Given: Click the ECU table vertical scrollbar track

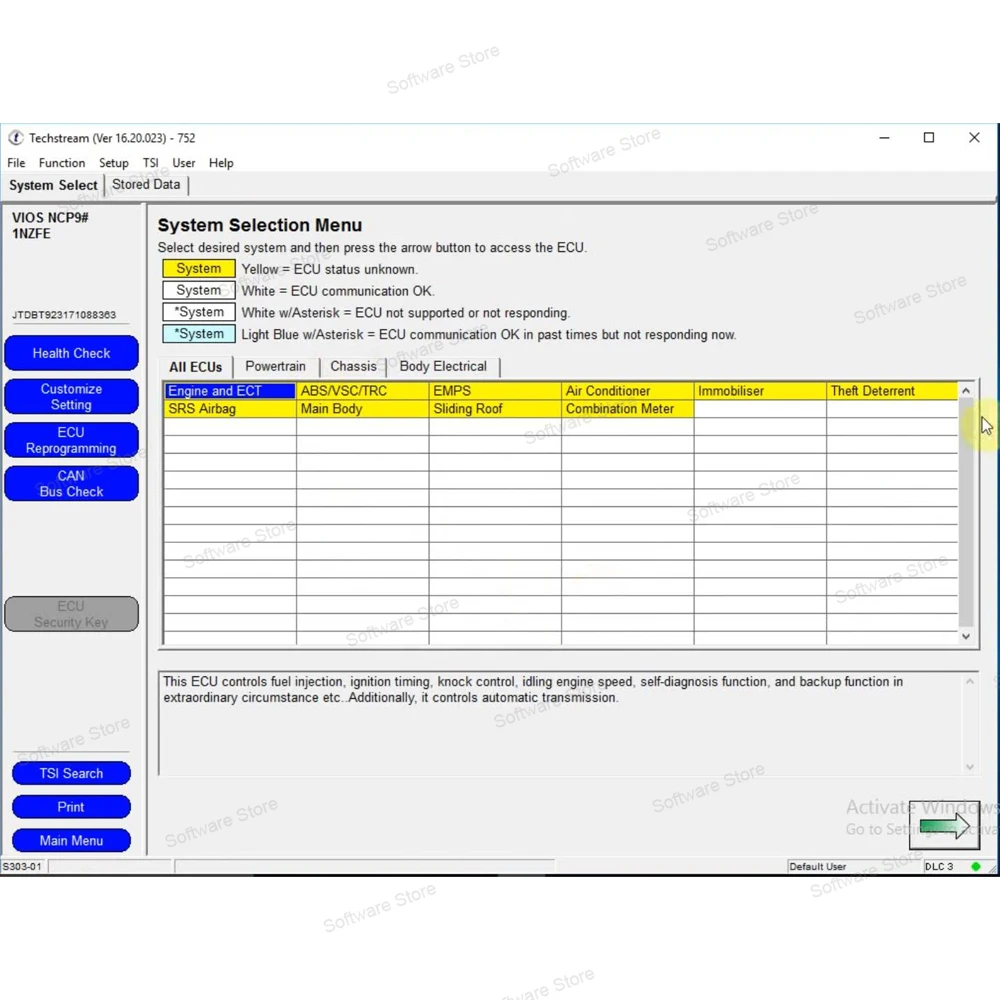Looking at the screenshot, I should 966,513.
